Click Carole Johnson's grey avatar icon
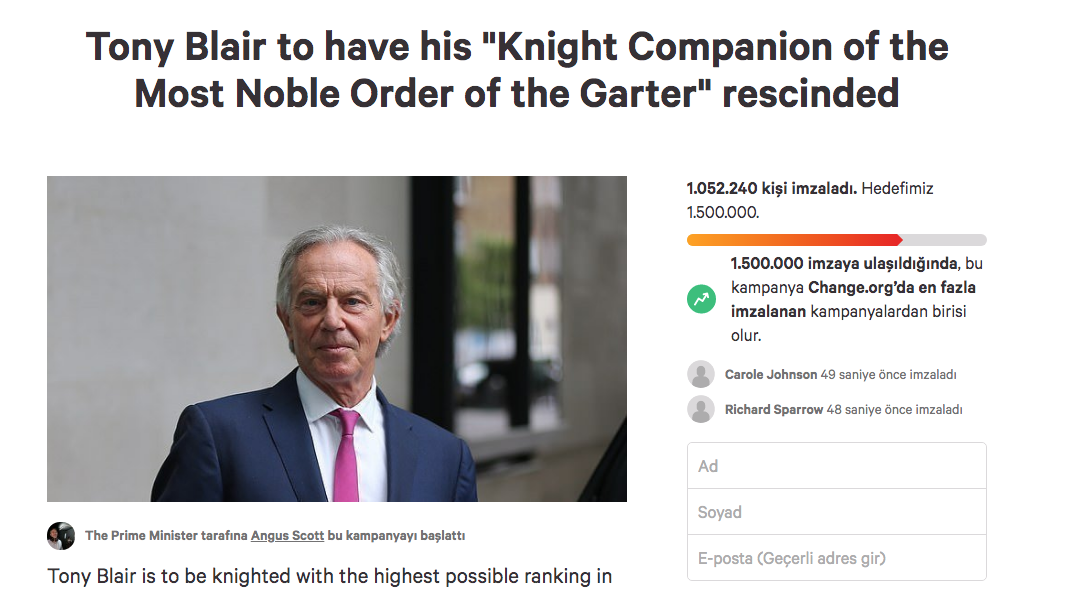The image size is (1066, 589). pyautogui.click(x=701, y=374)
